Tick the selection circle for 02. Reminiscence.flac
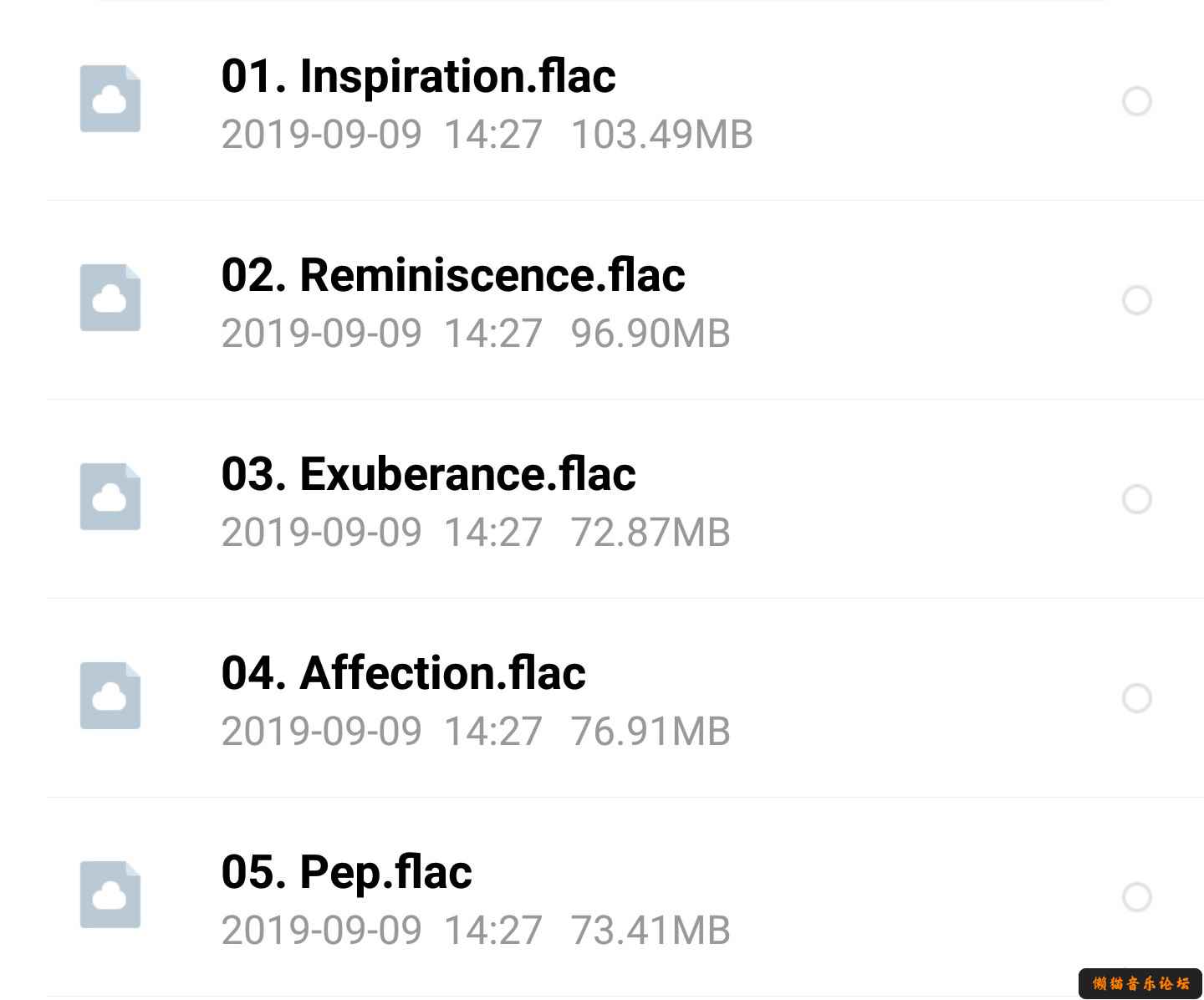Screen dimensions: 1204x1000 1137,300
